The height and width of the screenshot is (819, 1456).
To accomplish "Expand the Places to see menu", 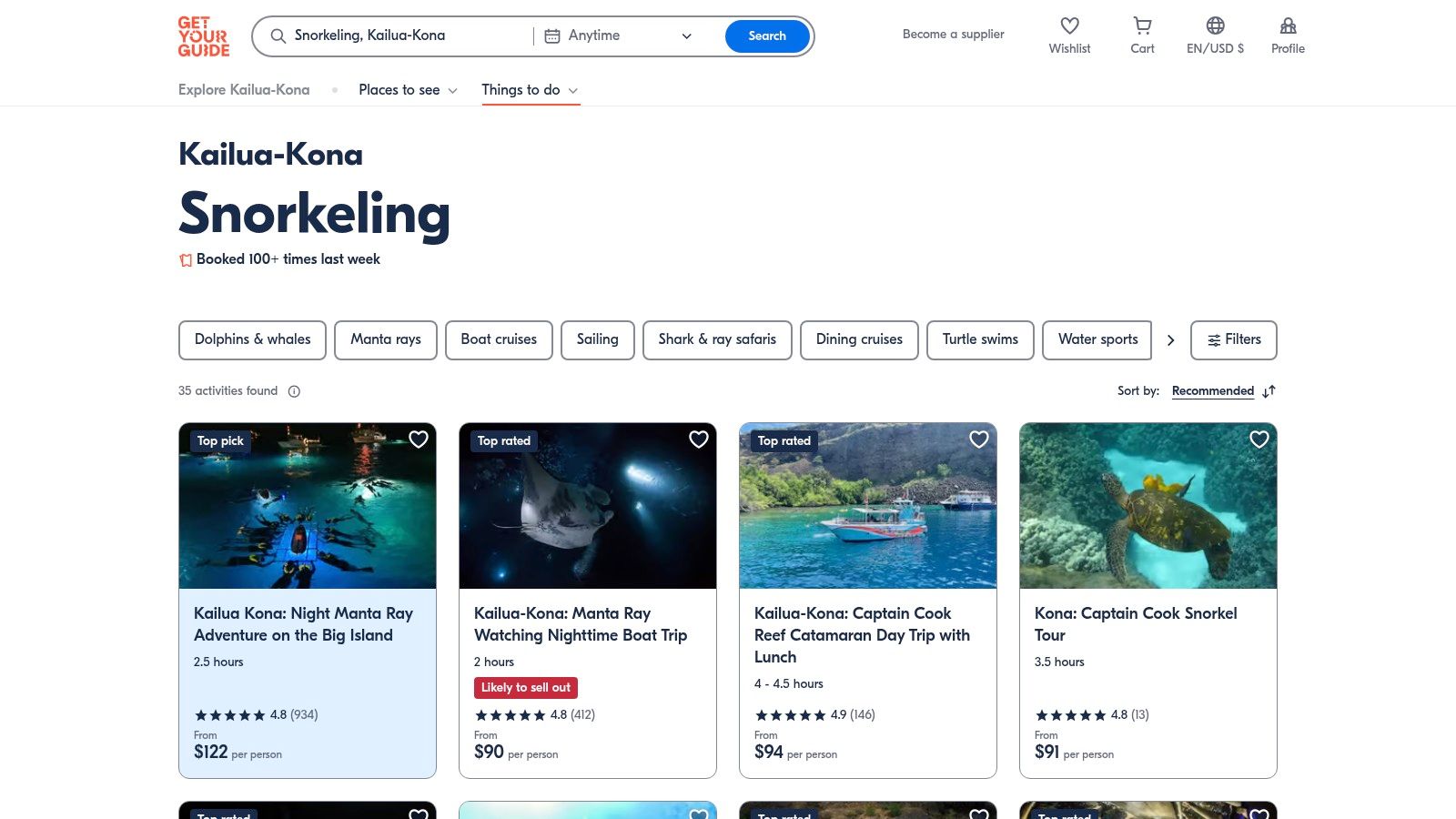I will point(408,90).
